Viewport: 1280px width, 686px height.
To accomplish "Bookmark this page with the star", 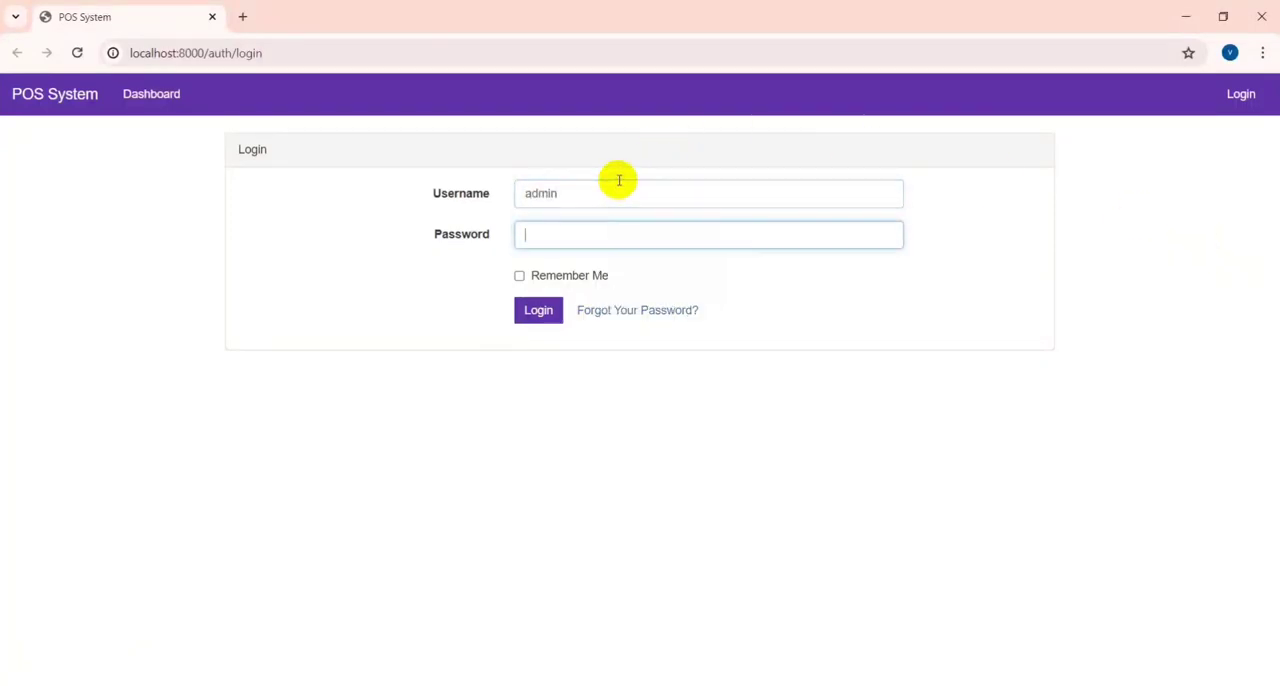I will pos(1188,53).
